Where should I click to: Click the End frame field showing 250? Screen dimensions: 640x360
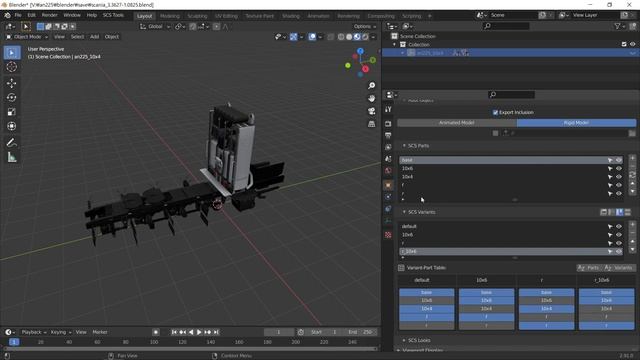(x=361, y=332)
